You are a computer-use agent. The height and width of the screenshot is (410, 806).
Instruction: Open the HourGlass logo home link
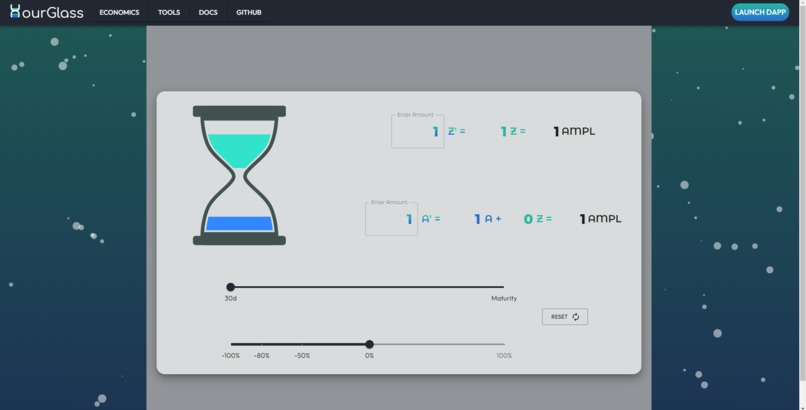46,12
